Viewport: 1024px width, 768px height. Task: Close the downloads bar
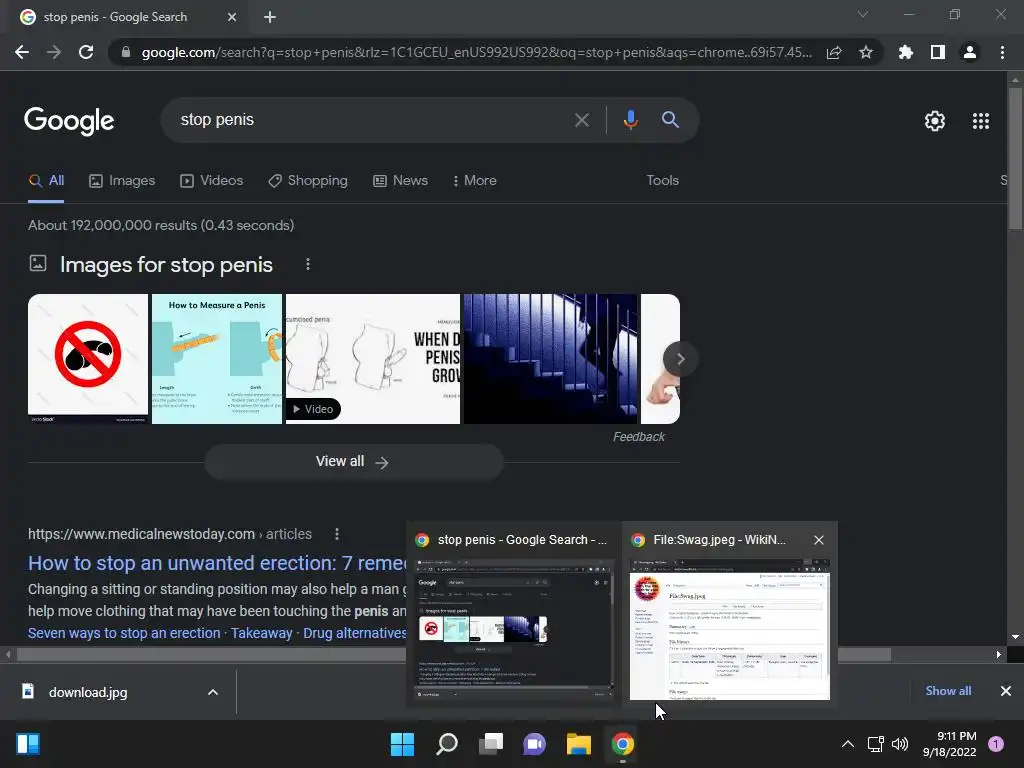[1006, 691]
